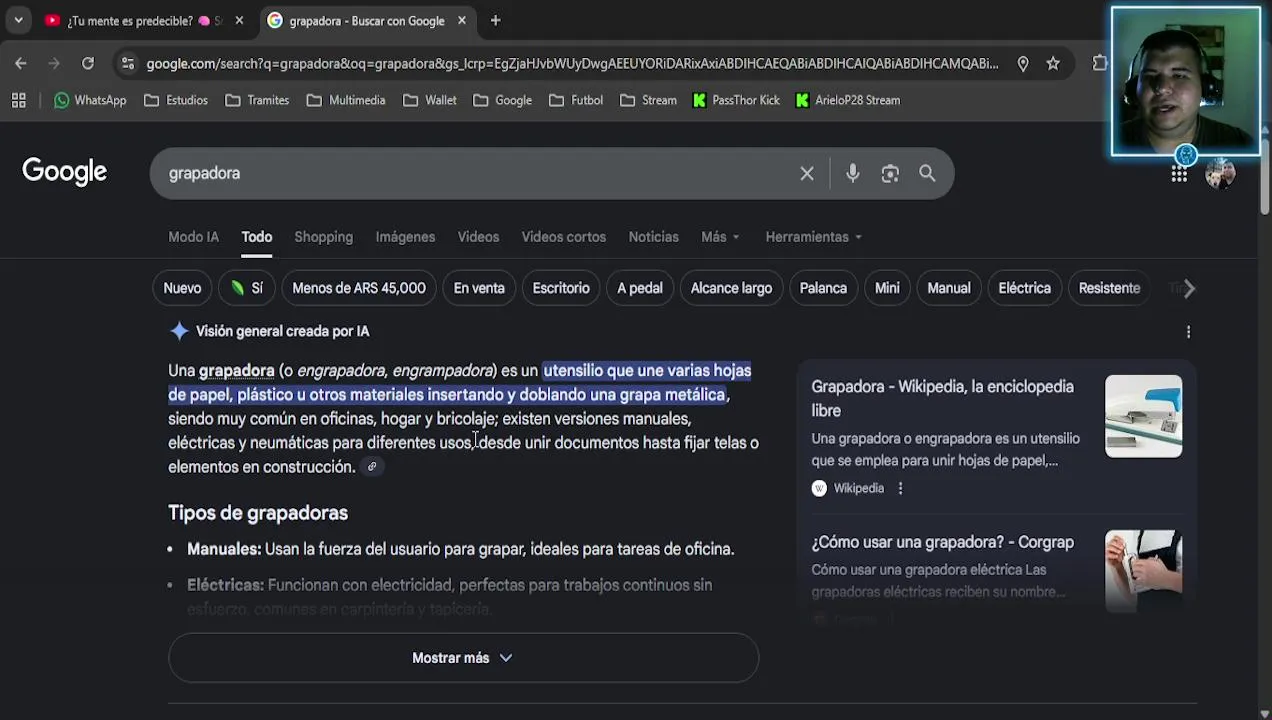Viewport: 1272px width, 720px height.
Task: Click the browser back arrow
Action: (x=21, y=63)
